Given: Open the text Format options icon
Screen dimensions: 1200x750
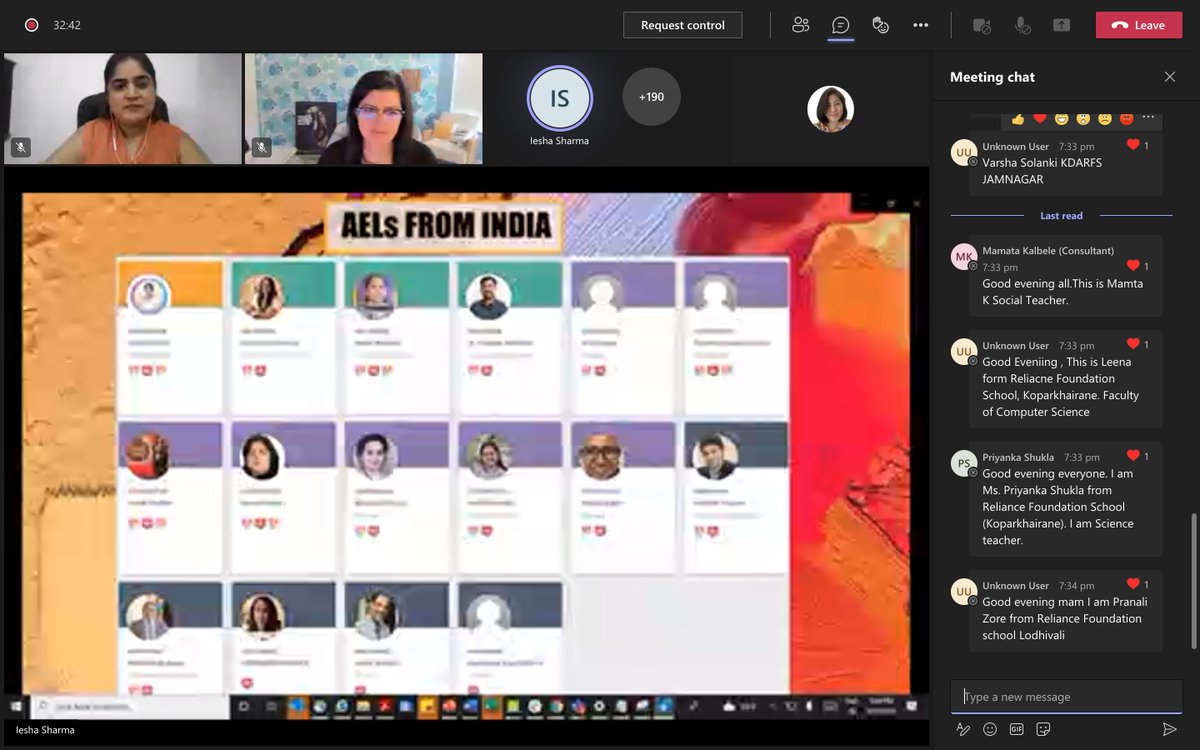Looking at the screenshot, I should [x=963, y=729].
